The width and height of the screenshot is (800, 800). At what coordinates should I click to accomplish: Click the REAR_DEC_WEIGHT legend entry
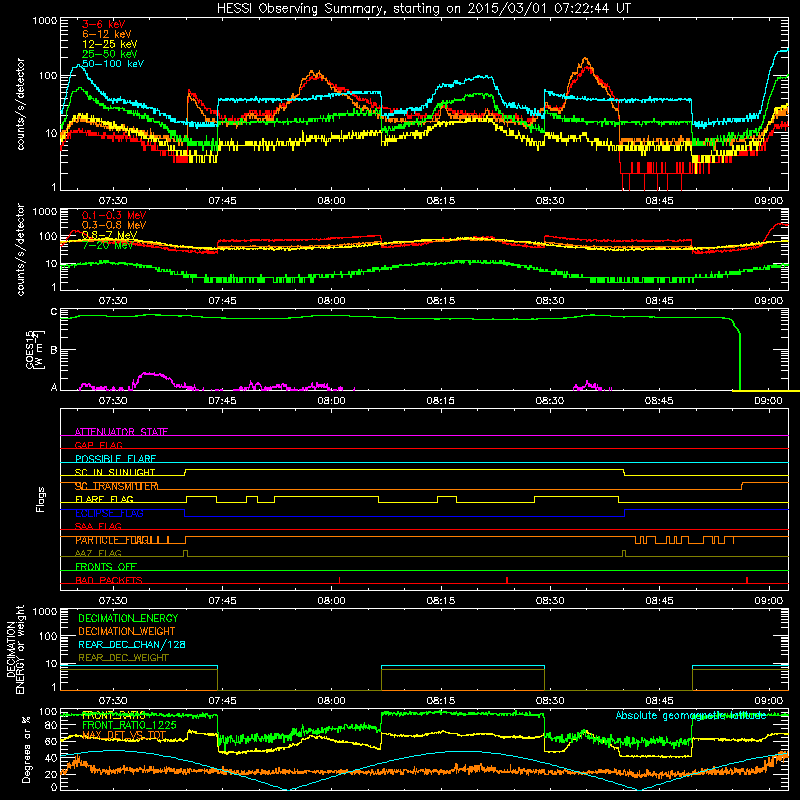pyautogui.click(x=123, y=658)
